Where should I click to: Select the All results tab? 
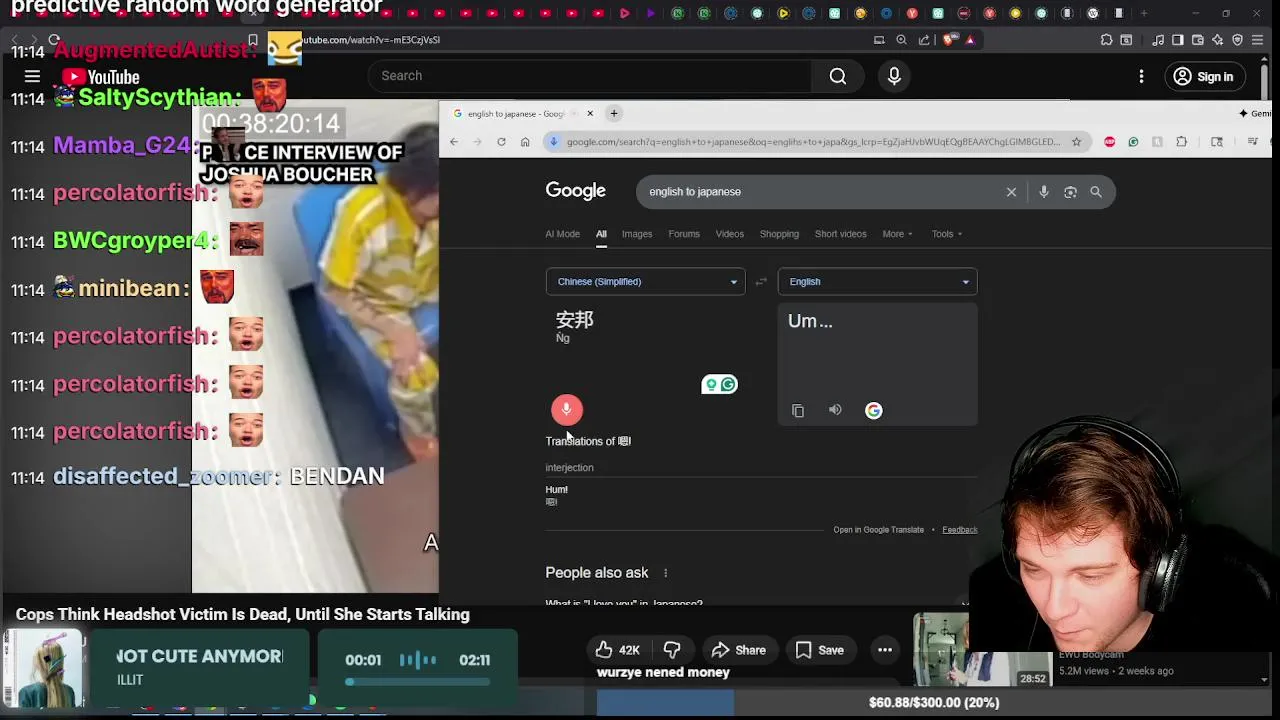601,234
